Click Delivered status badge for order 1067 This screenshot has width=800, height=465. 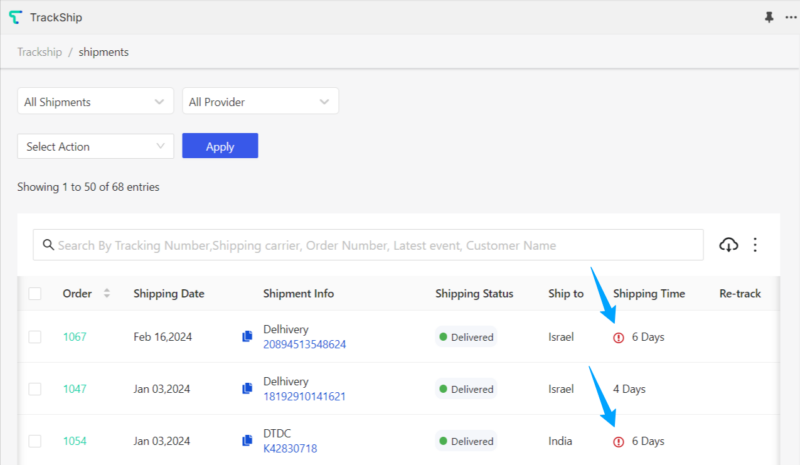pos(466,337)
